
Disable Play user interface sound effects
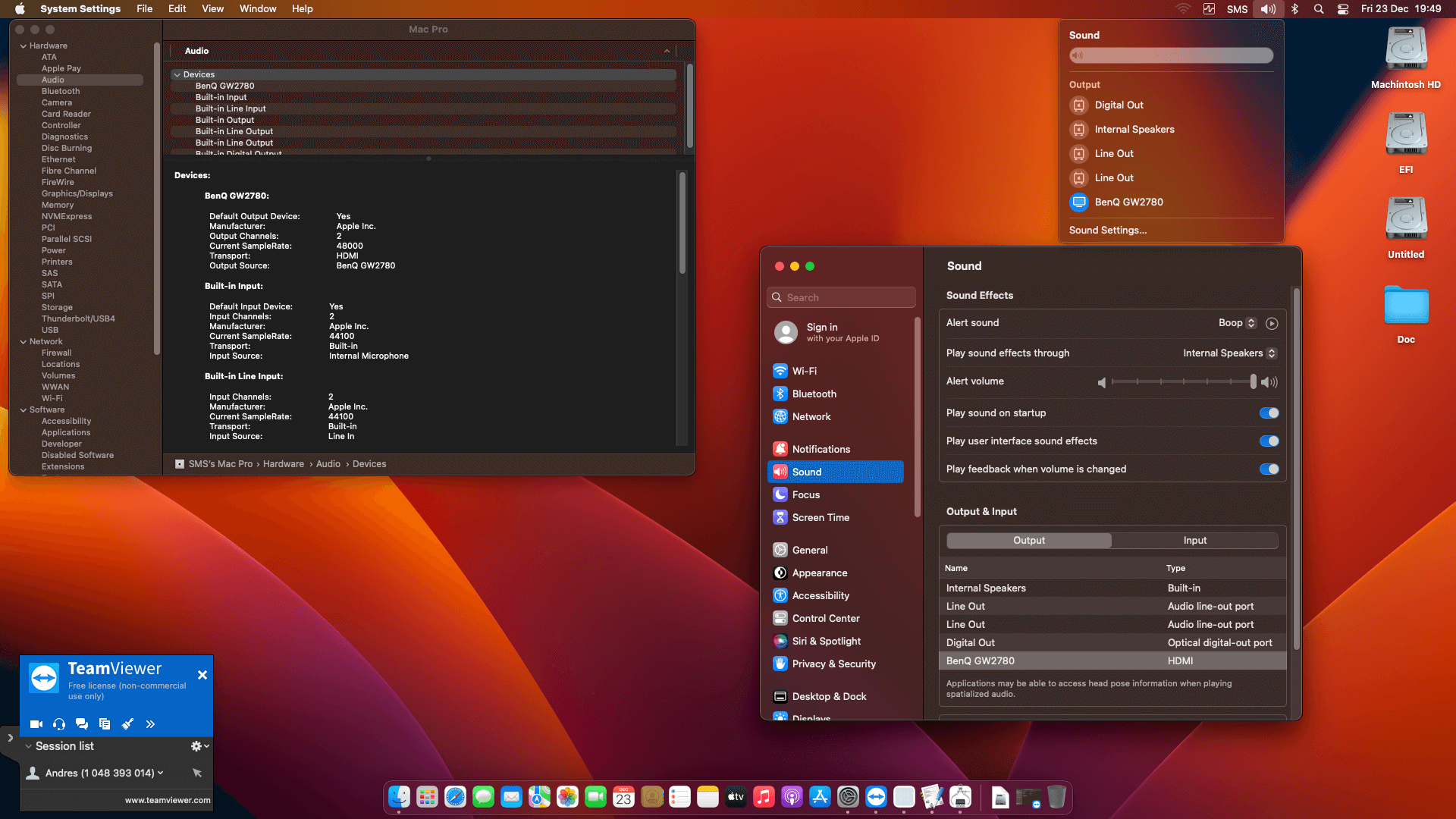click(x=1269, y=441)
